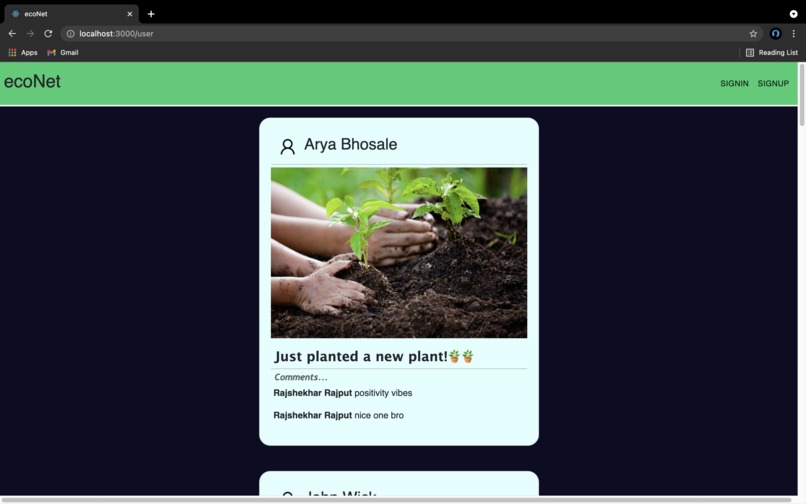The image size is (806, 504).
Task: Open the SIGNUP page
Action: (x=773, y=83)
